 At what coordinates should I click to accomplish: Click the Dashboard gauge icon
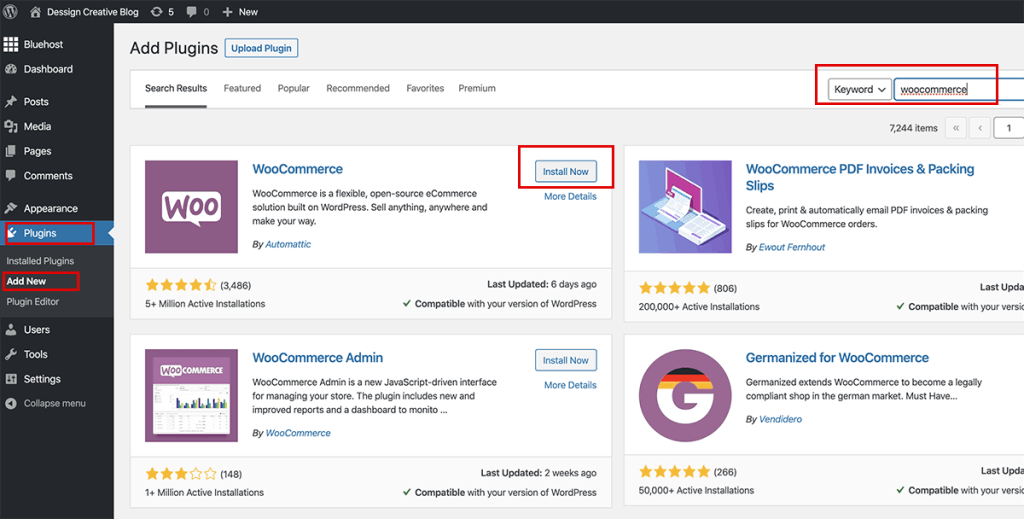coord(10,69)
